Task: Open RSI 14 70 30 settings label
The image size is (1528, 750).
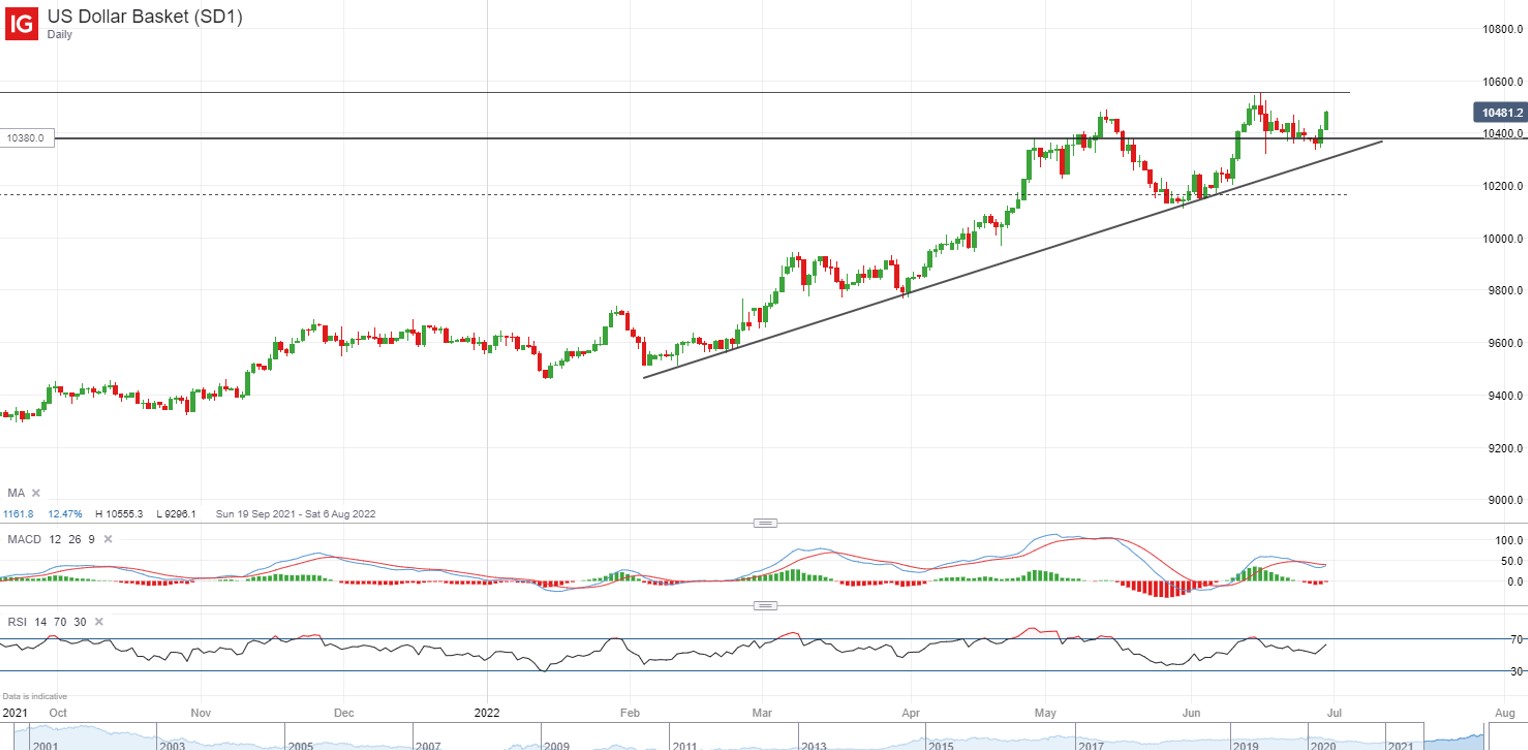Action: point(46,622)
